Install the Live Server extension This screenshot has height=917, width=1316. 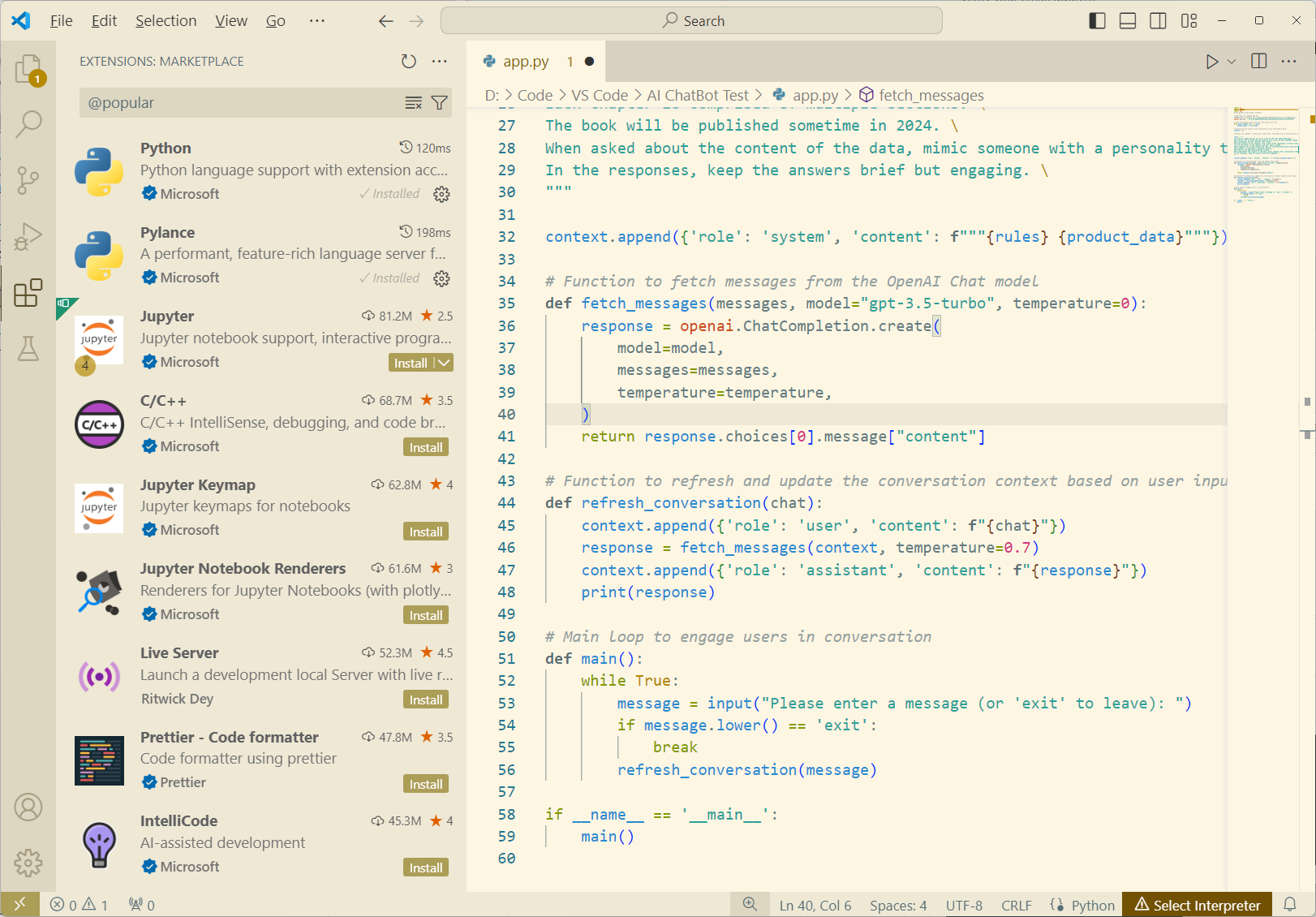click(x=426, y=700)
